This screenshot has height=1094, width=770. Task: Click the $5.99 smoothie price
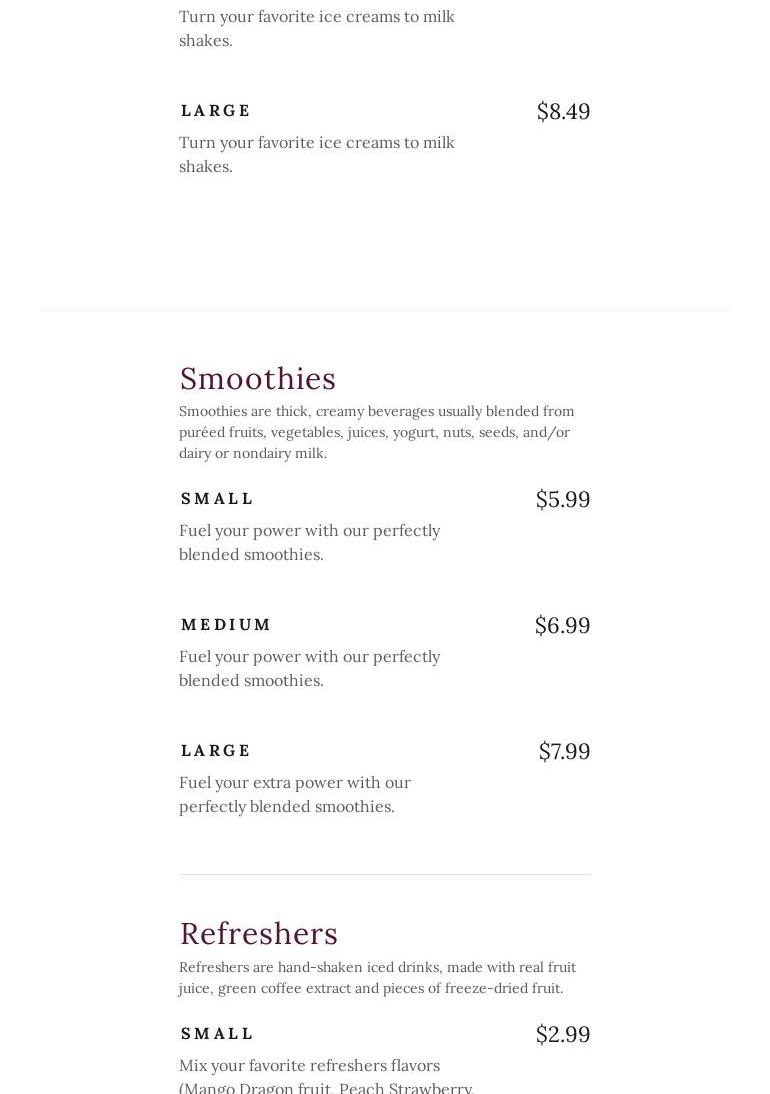tap(563, 500)
